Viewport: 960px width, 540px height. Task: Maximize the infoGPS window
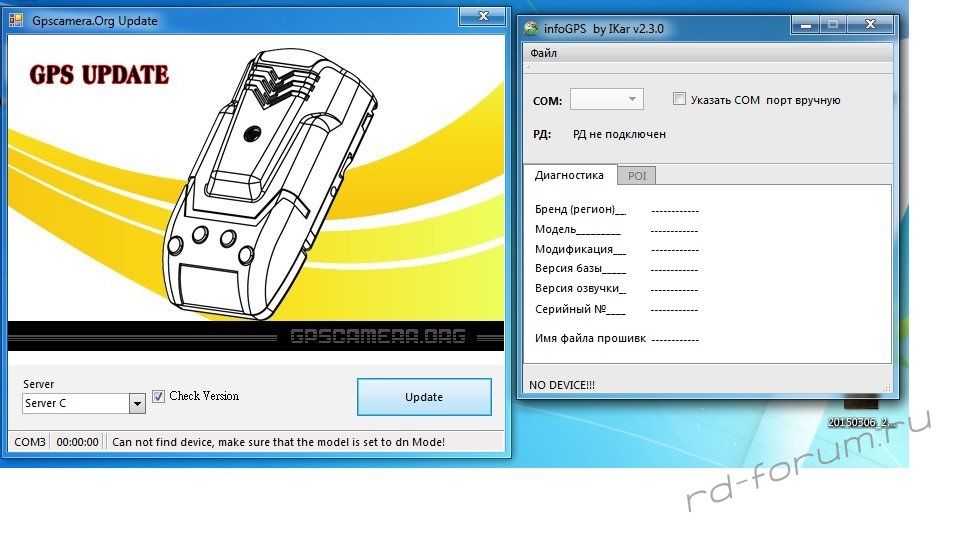pyautogui.click(x=832, y=25)
